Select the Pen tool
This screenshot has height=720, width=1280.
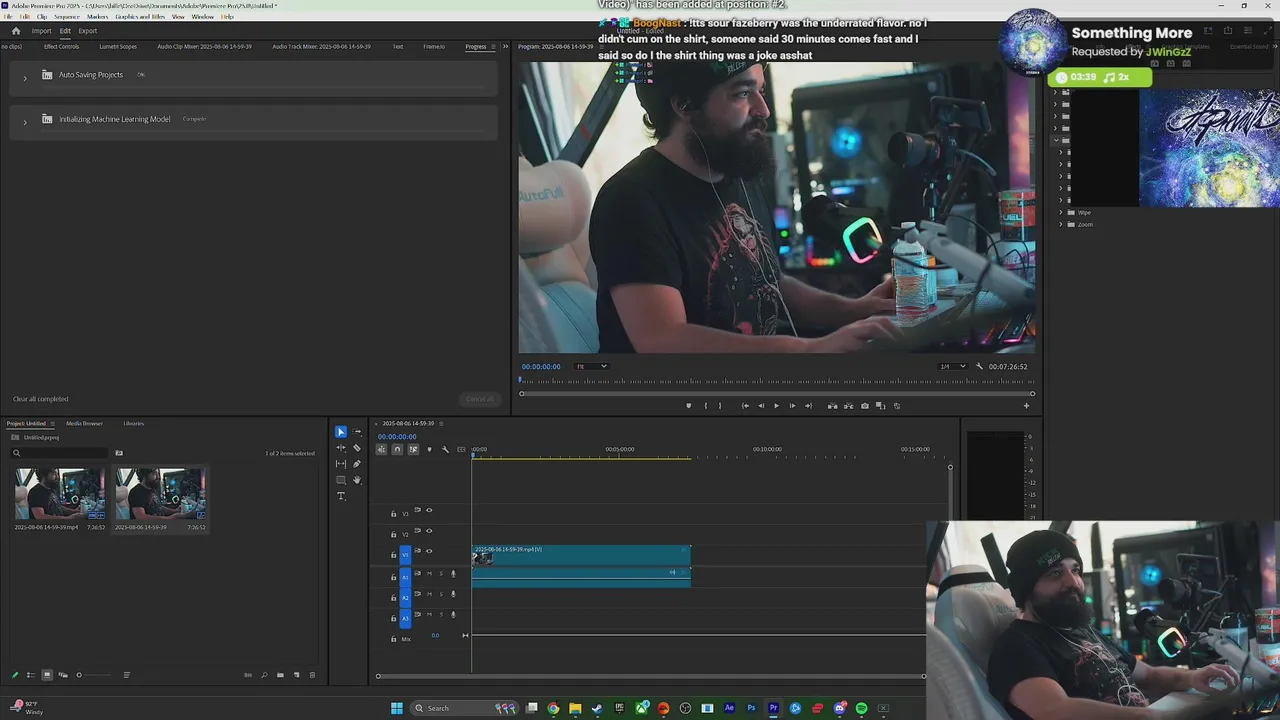(x=357, y=464)
